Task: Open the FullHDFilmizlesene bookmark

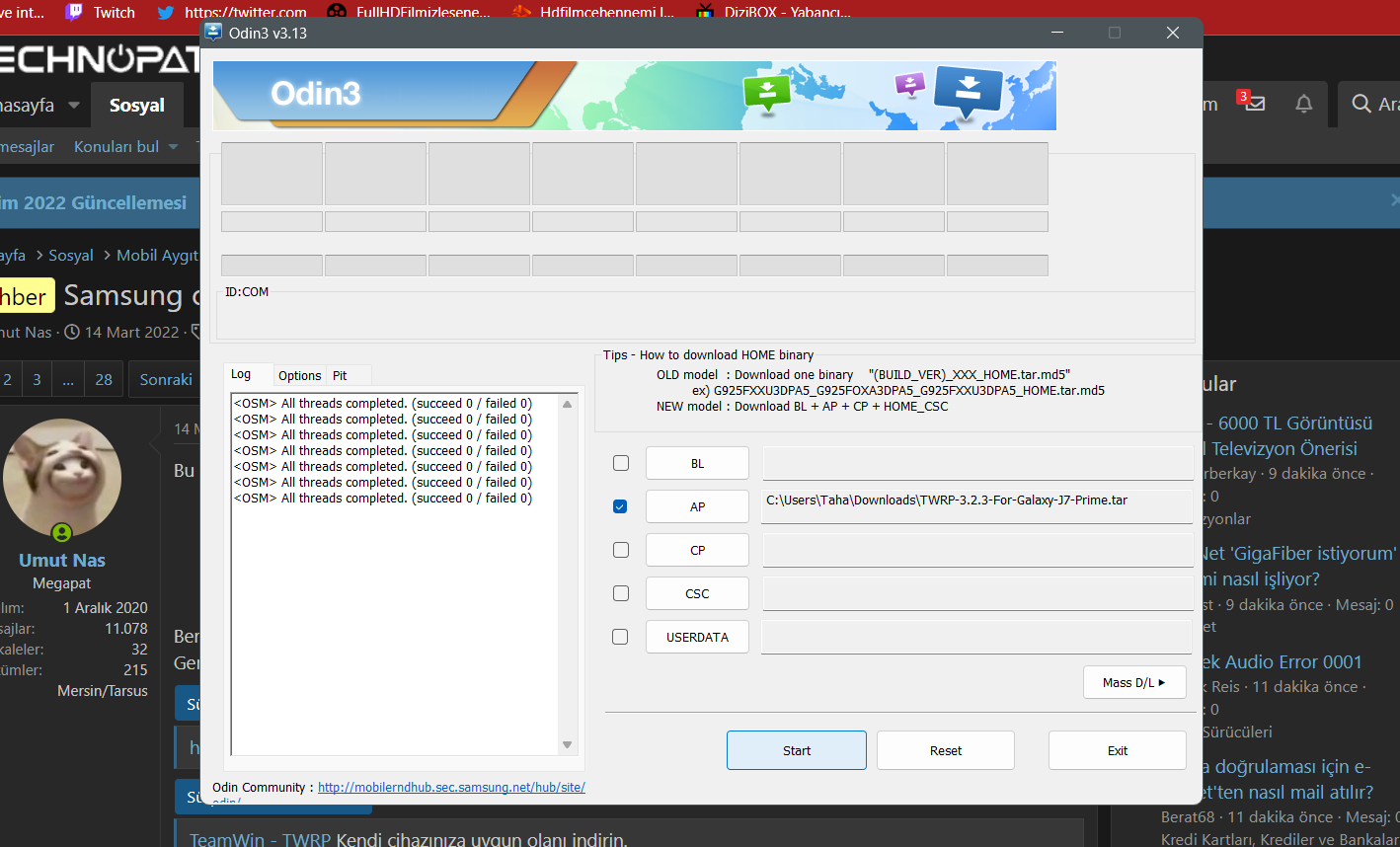Action: [x=409, y=12]
